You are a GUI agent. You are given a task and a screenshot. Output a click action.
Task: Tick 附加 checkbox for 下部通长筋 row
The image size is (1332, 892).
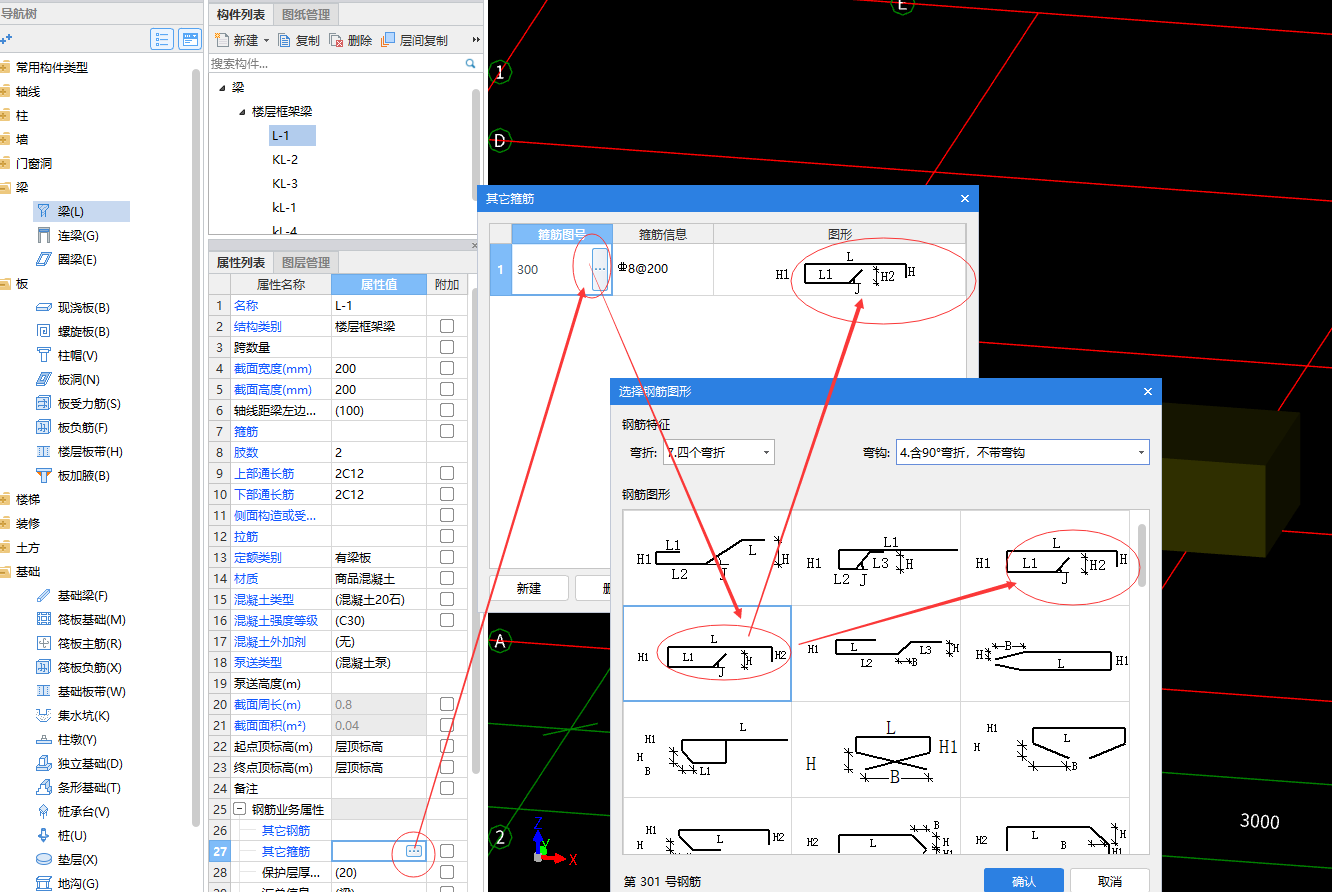click(x=447, y=494)
